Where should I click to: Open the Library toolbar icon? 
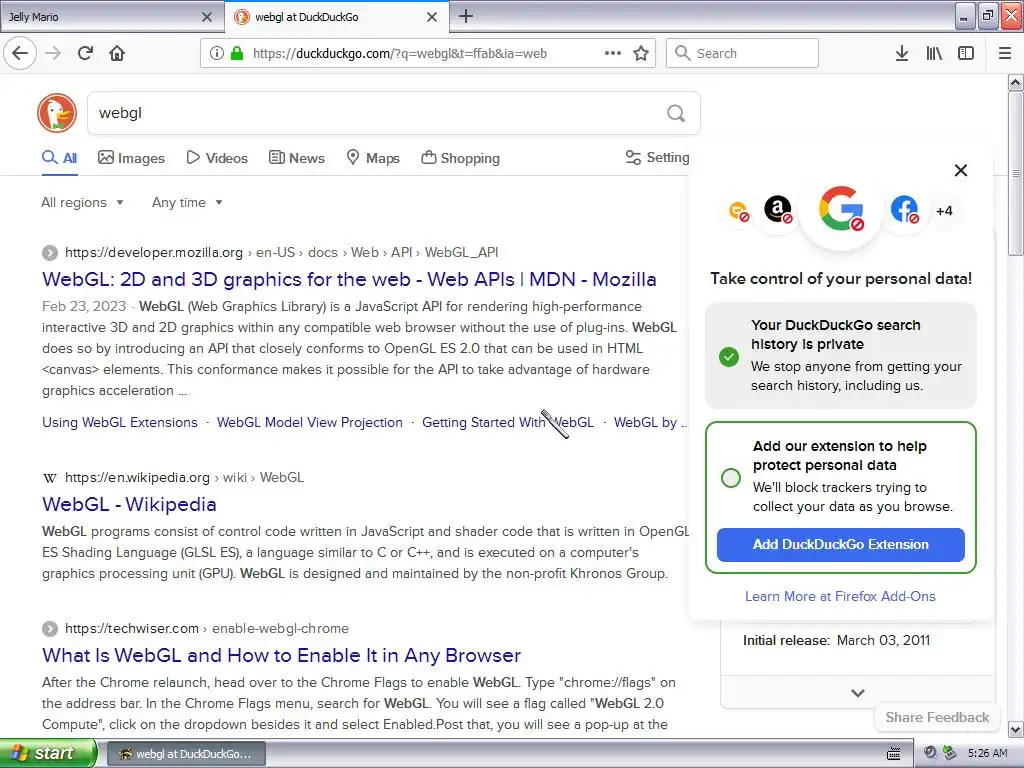[x=934, y=53]
